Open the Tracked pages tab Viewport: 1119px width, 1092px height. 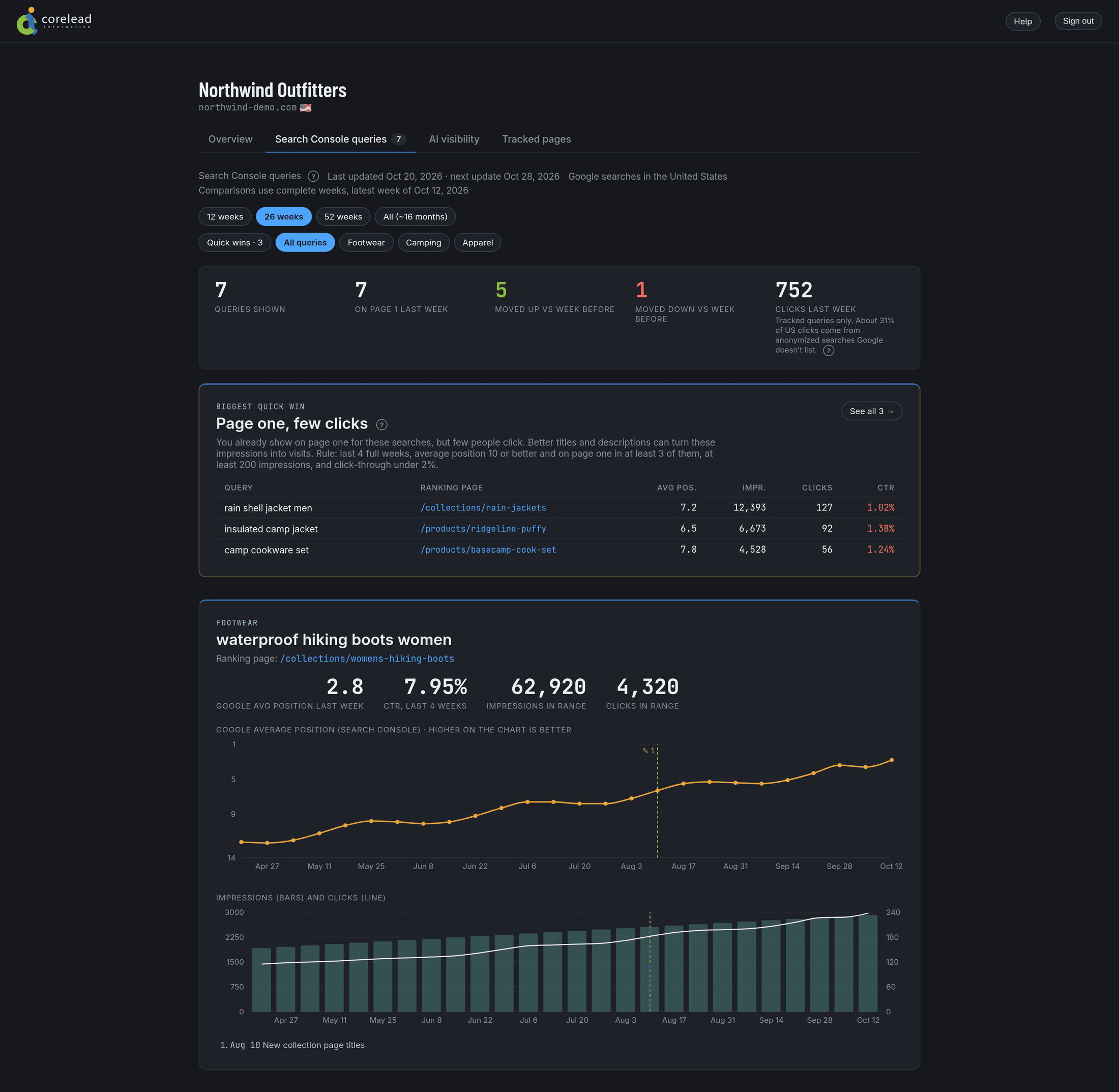pos(536,139)
